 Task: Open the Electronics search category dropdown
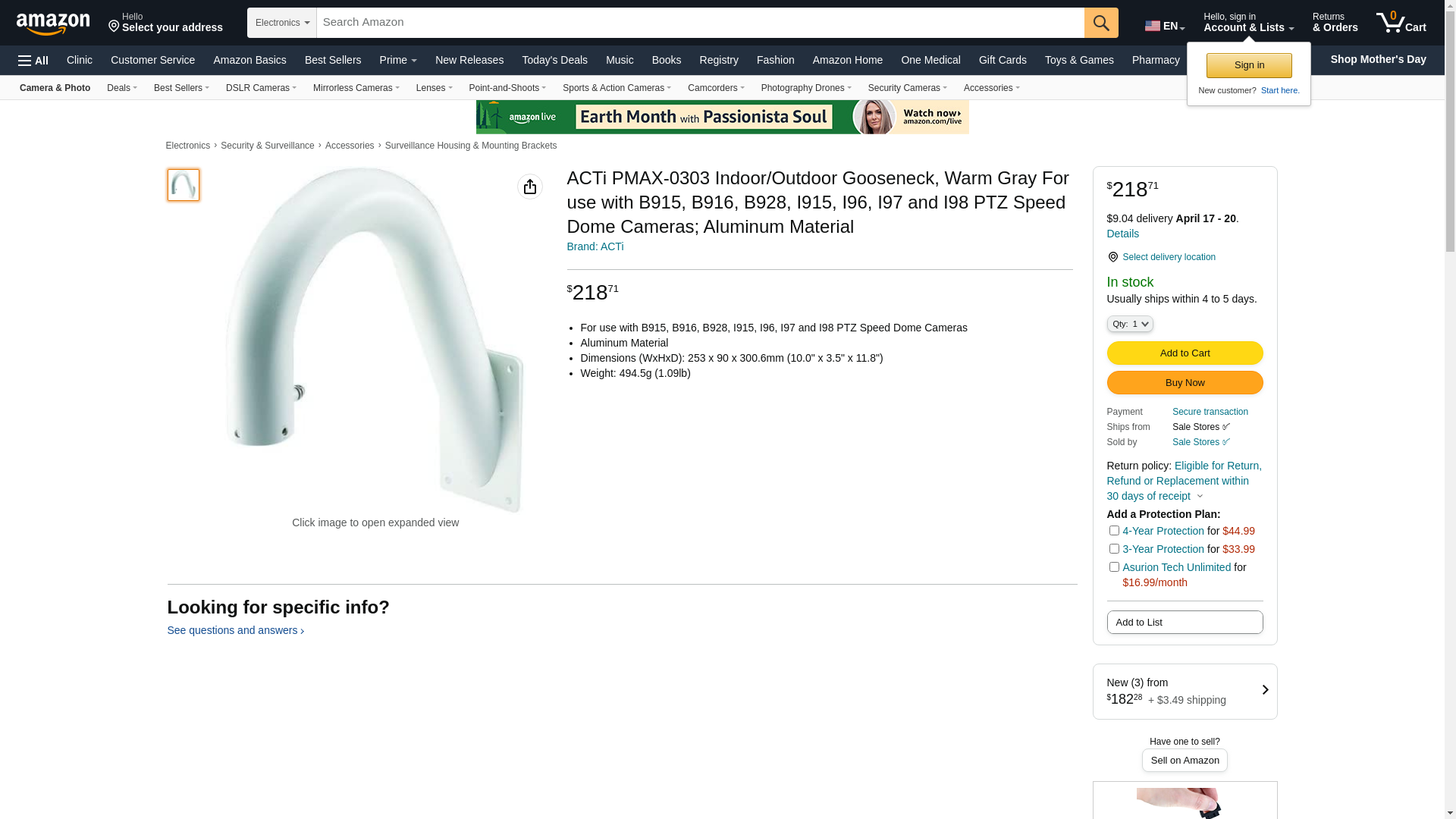click(282, 23)
